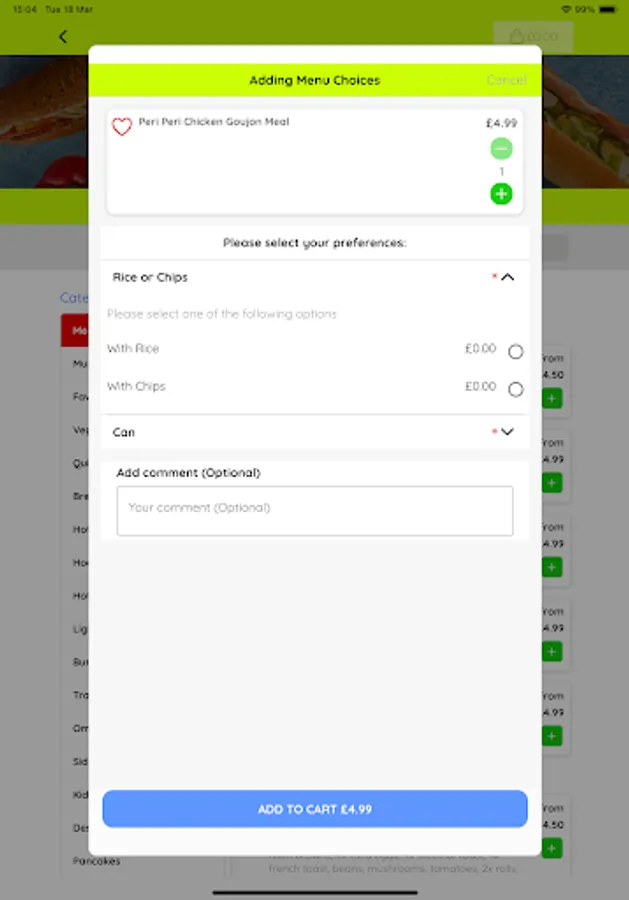629x900 pixels.
Task: Tap ADD TO CART £4.99
Action: pyautogui.click(x=314, y=809)
